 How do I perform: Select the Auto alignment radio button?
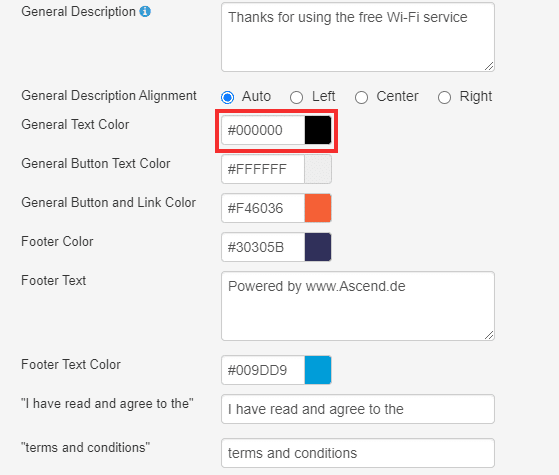pos(227,97)
